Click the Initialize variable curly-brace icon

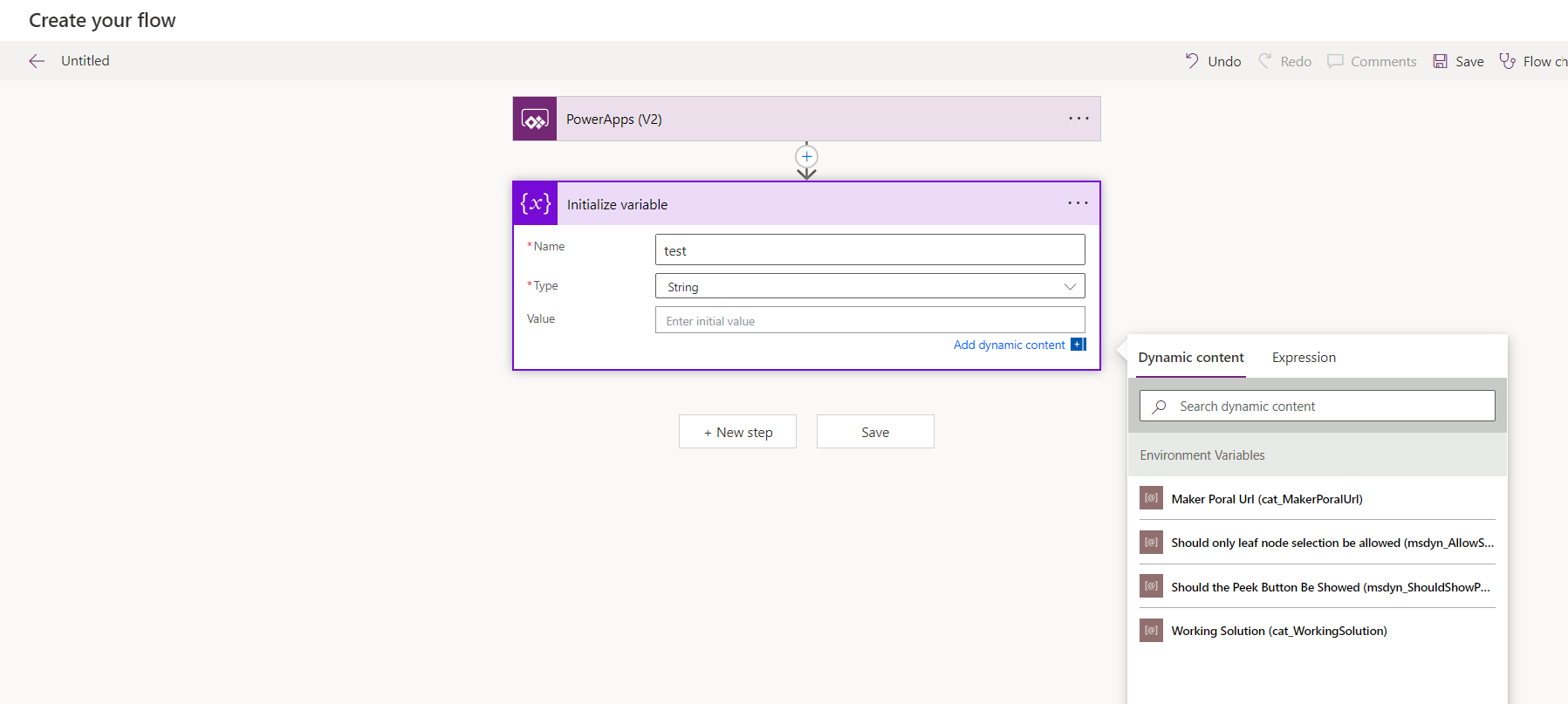click(x=536, y=204)
